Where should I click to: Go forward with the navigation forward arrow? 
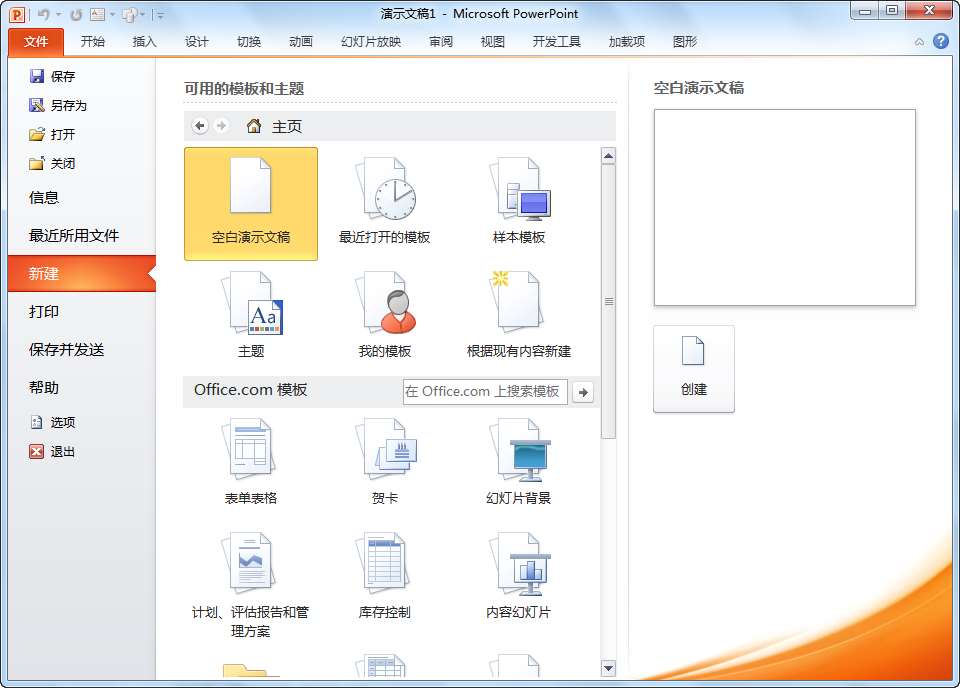pyautogui.click(x=222, y=125)
